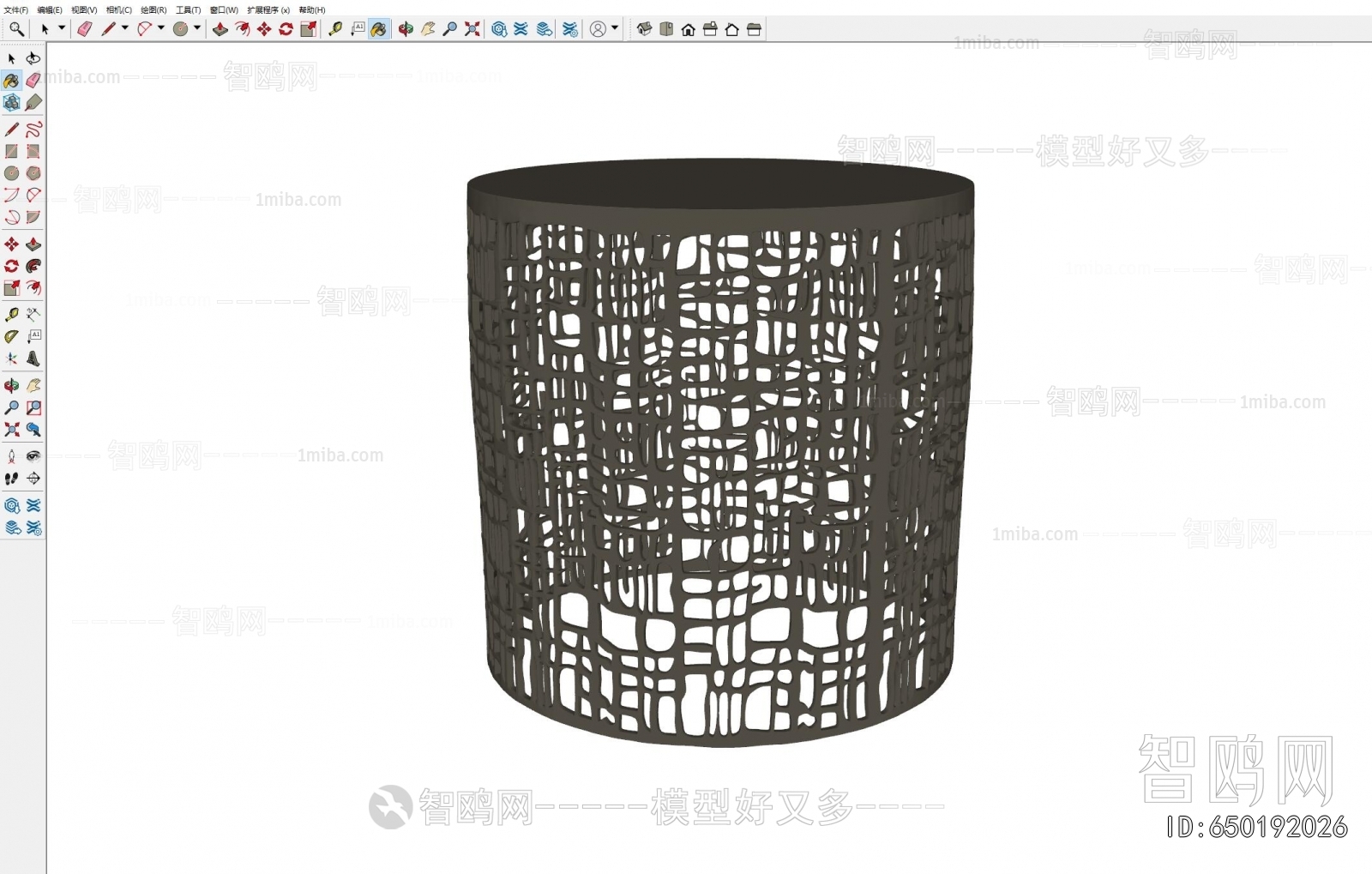Open the 编辑(E) edit menu
Viewport: 1372px width, 874px height.
(x=50, y=10)
